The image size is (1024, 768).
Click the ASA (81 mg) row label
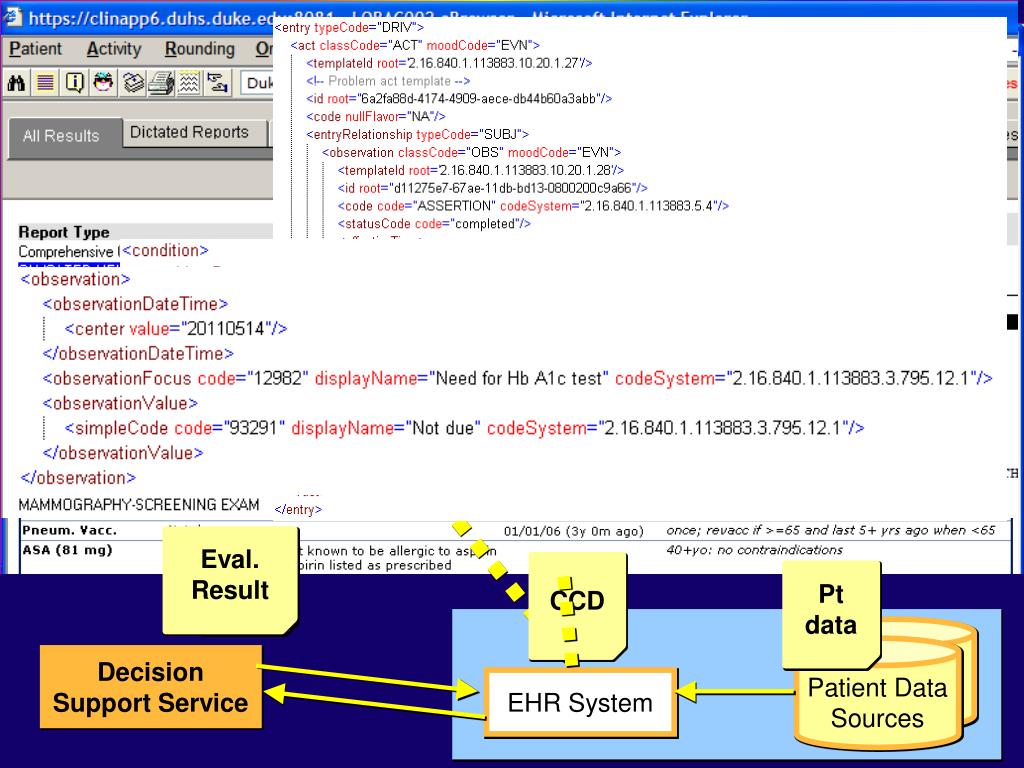pos(67,550)
